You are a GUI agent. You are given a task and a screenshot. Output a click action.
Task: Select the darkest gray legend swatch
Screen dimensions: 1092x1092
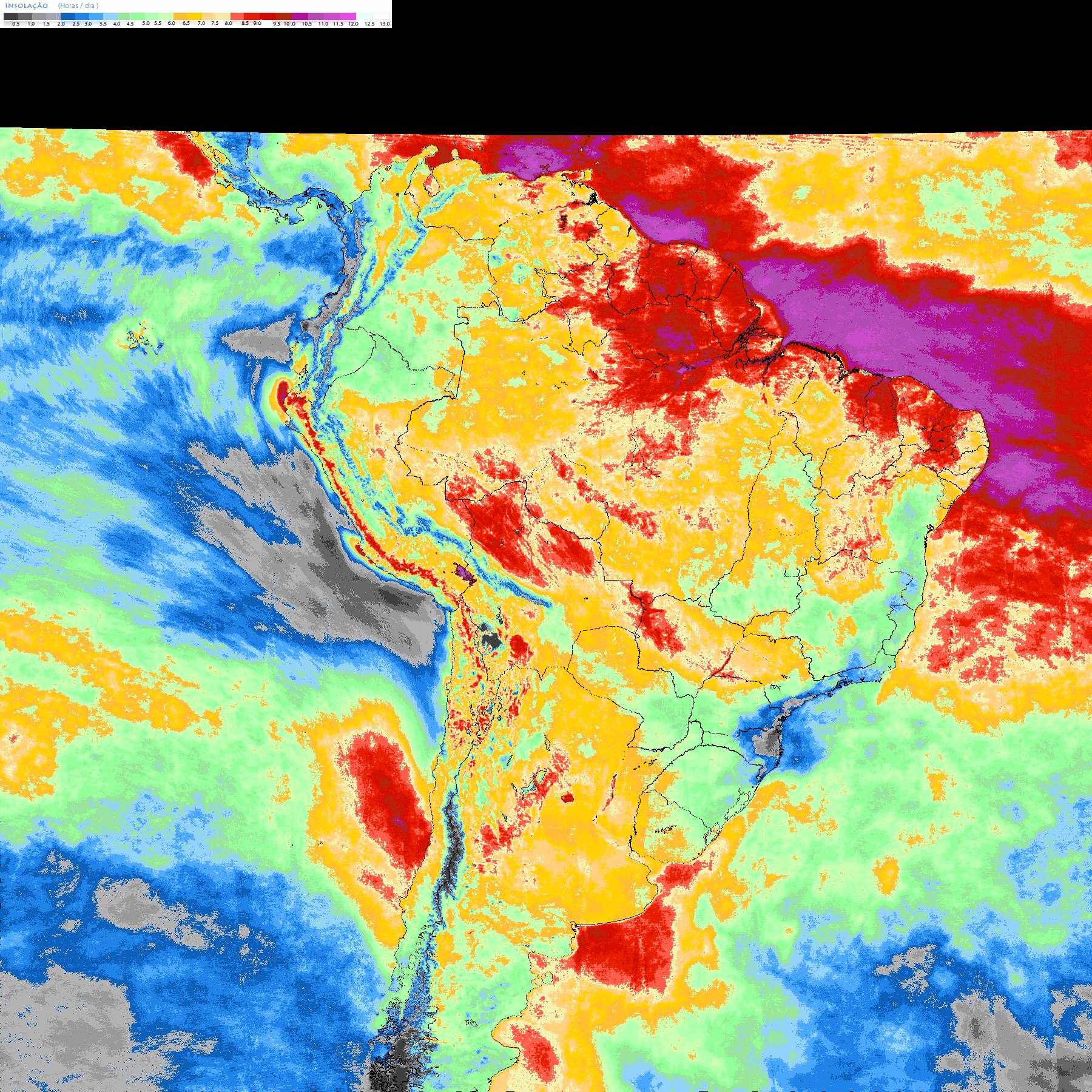pos(10,16)
